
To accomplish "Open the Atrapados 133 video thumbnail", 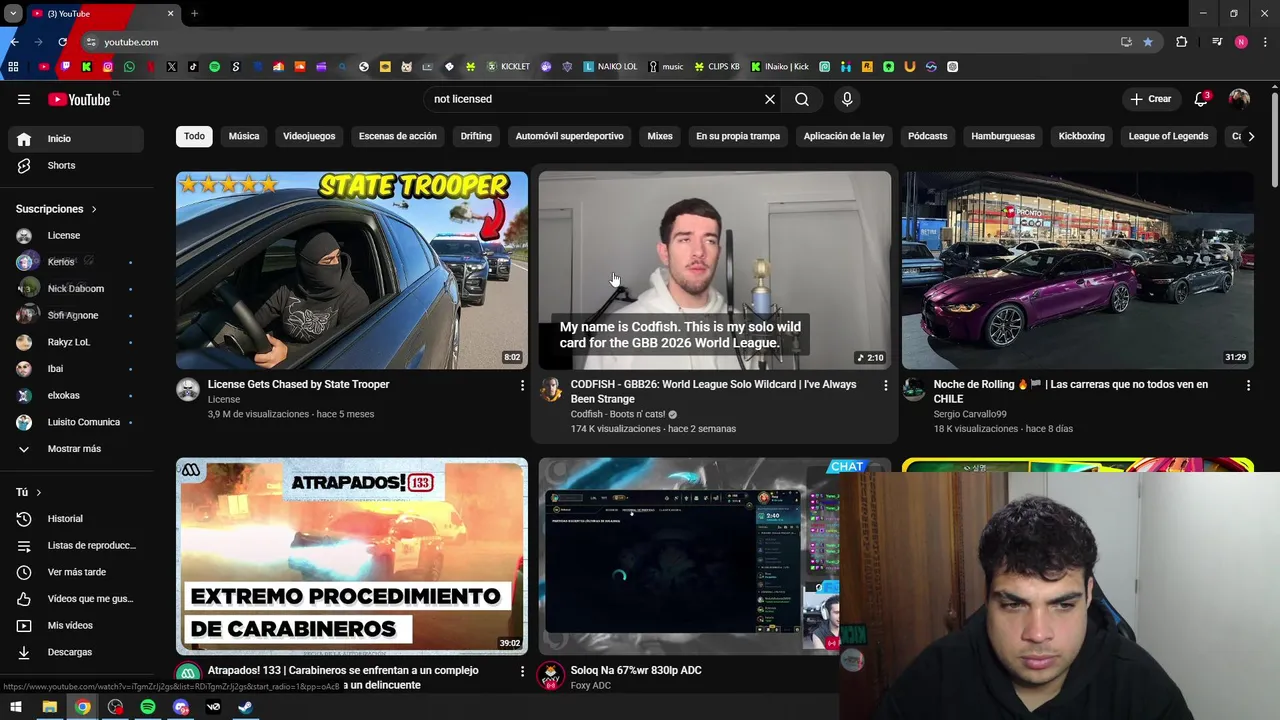I will click(x=352, y=556).
